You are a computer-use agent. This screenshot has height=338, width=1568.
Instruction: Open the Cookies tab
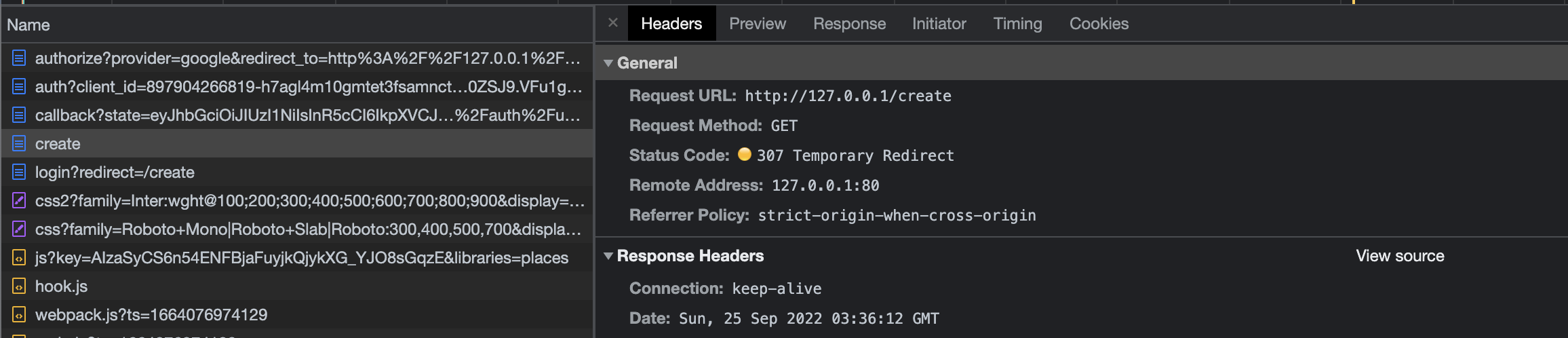1099,24
